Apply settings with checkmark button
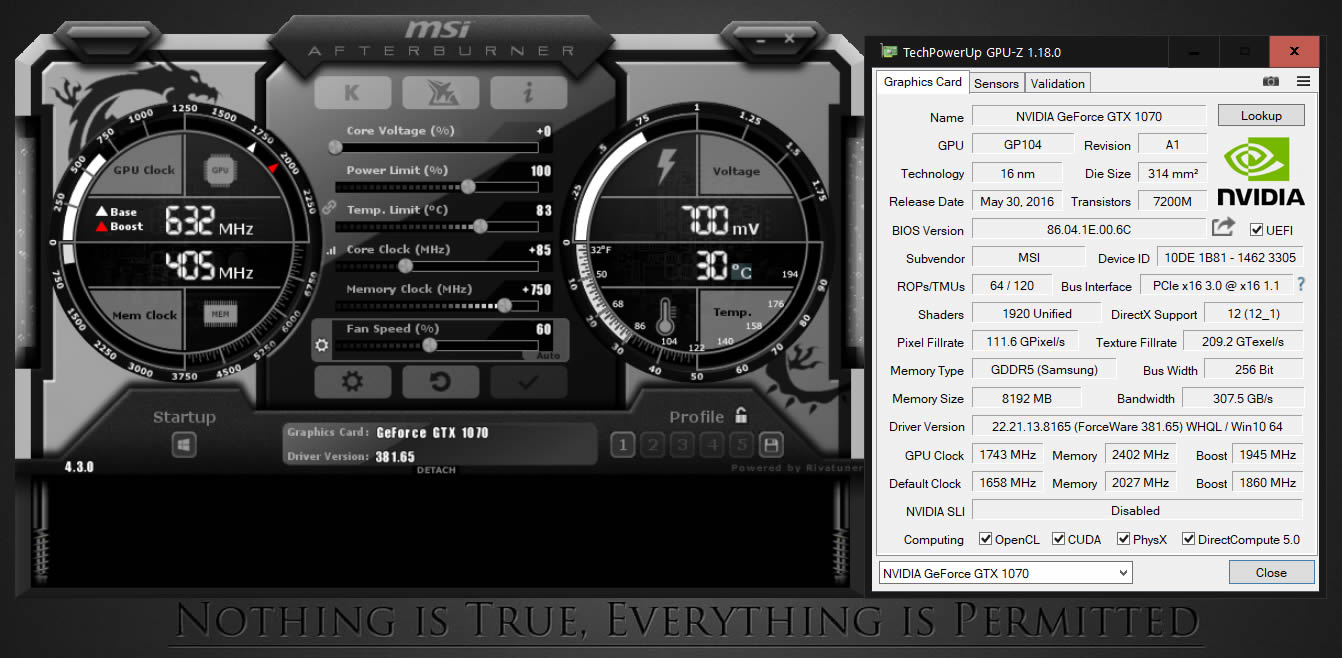This screenshot has width=1342, height=658. [x=528, y=382]
